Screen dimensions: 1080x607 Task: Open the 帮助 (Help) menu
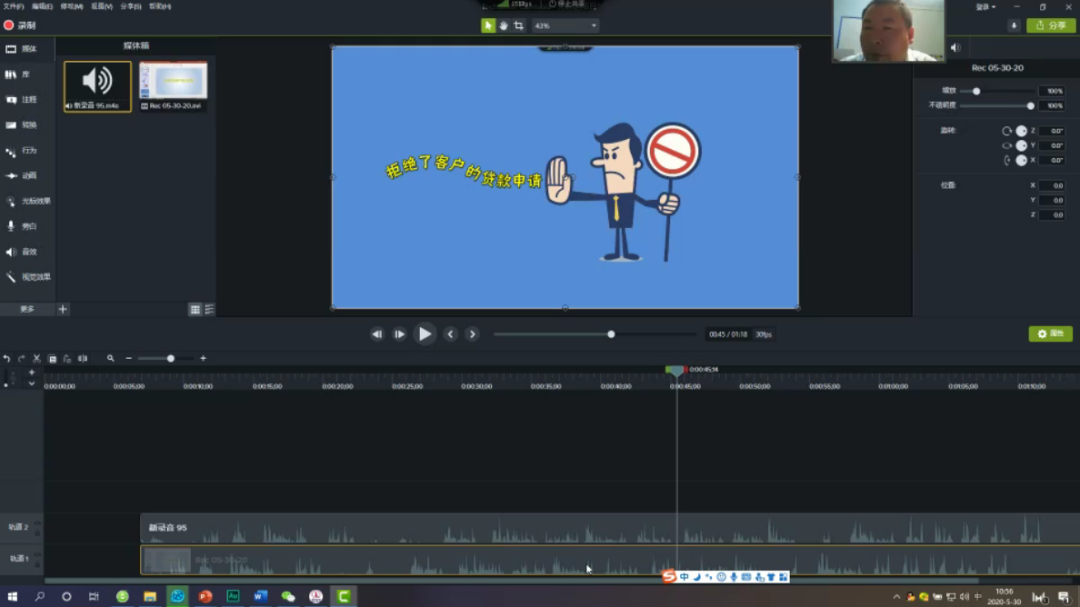(x=160, y=6)
